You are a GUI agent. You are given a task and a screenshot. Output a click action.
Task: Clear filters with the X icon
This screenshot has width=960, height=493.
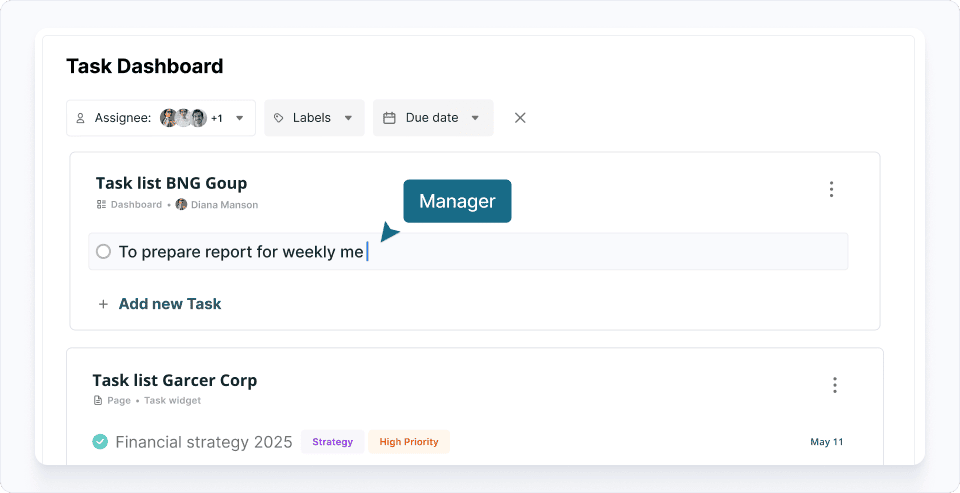point(520,118)
